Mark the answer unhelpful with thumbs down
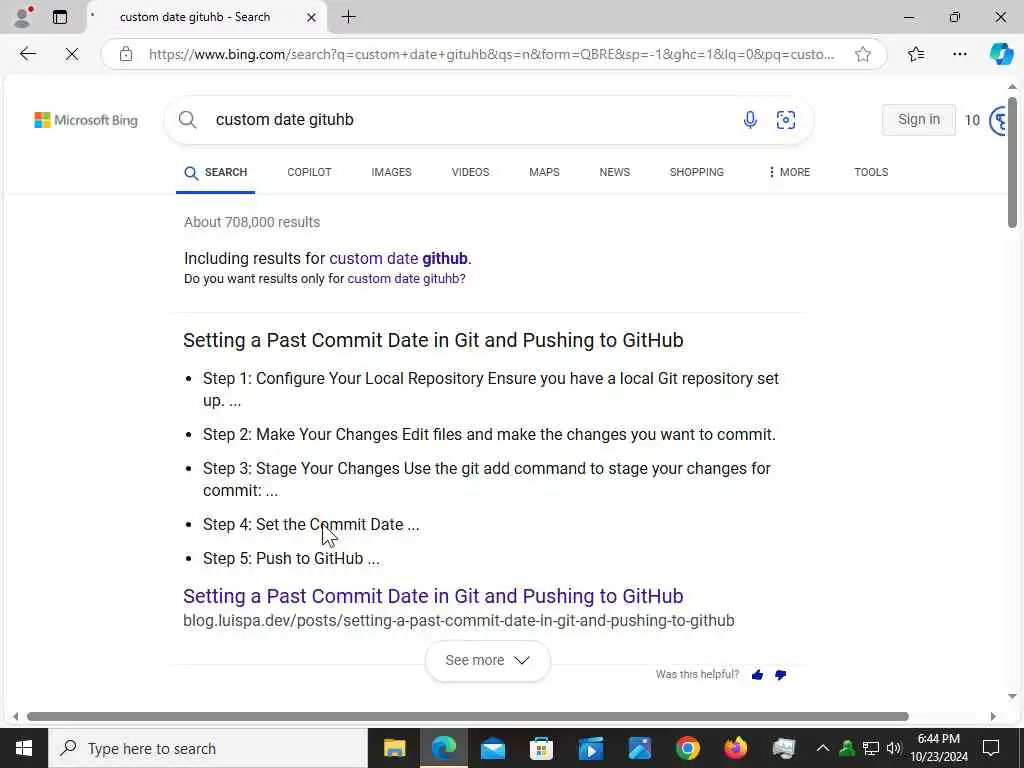The height and width of the screenshot is (768, 1024). tap(780, 675)
